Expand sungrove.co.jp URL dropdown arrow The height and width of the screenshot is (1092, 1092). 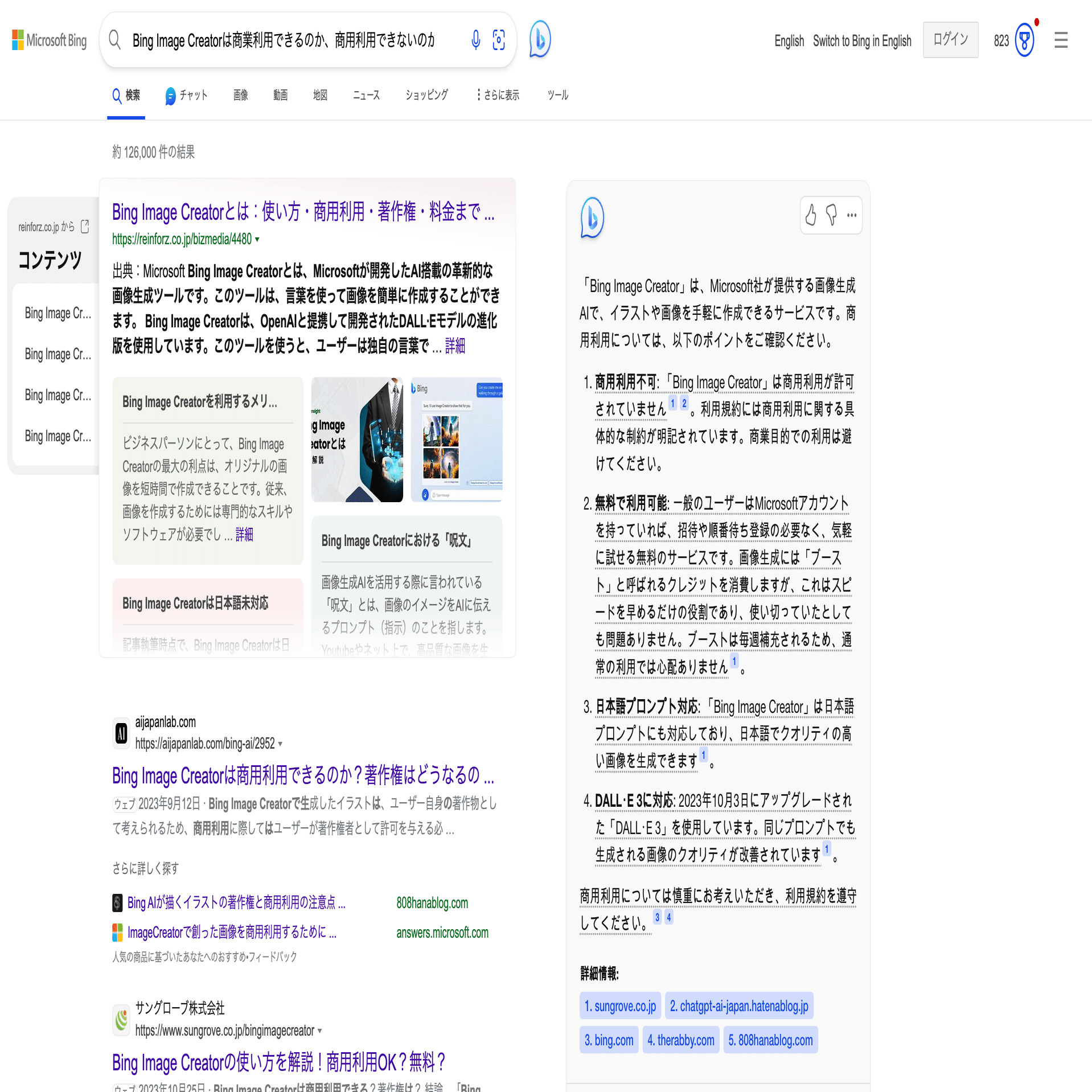[319, 1031]
